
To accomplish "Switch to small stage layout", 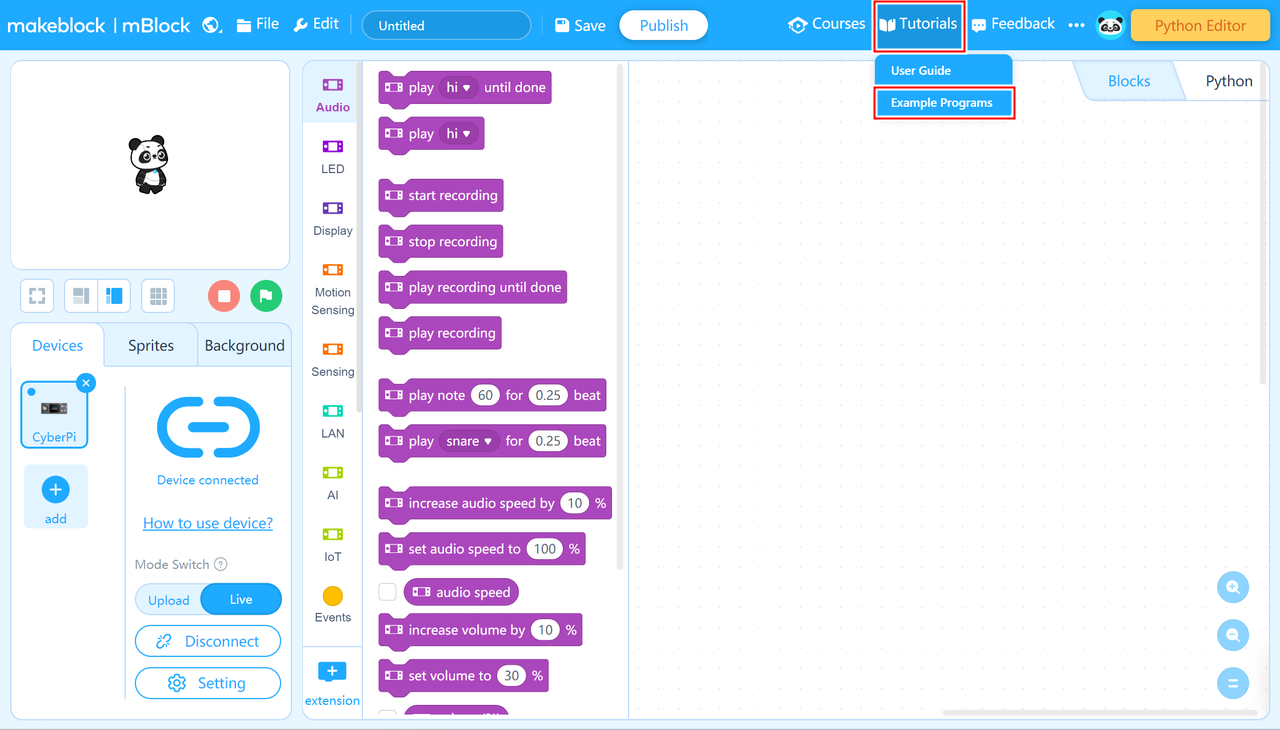I will pos(81,296).
